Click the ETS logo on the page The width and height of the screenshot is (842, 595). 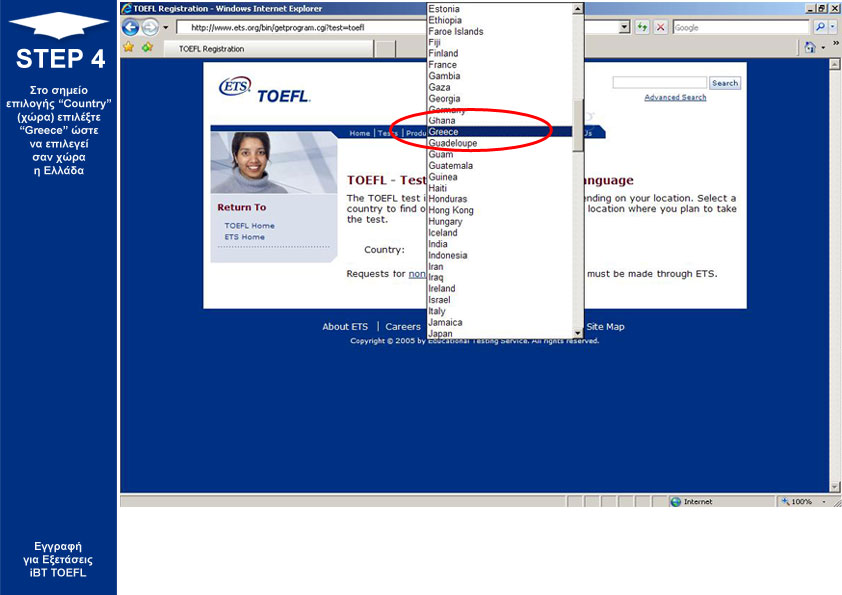click(x=235, y=86)
